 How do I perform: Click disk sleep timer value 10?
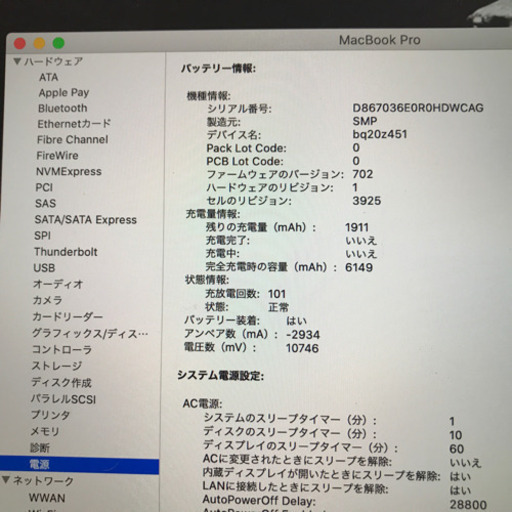[x=456, y=435]
